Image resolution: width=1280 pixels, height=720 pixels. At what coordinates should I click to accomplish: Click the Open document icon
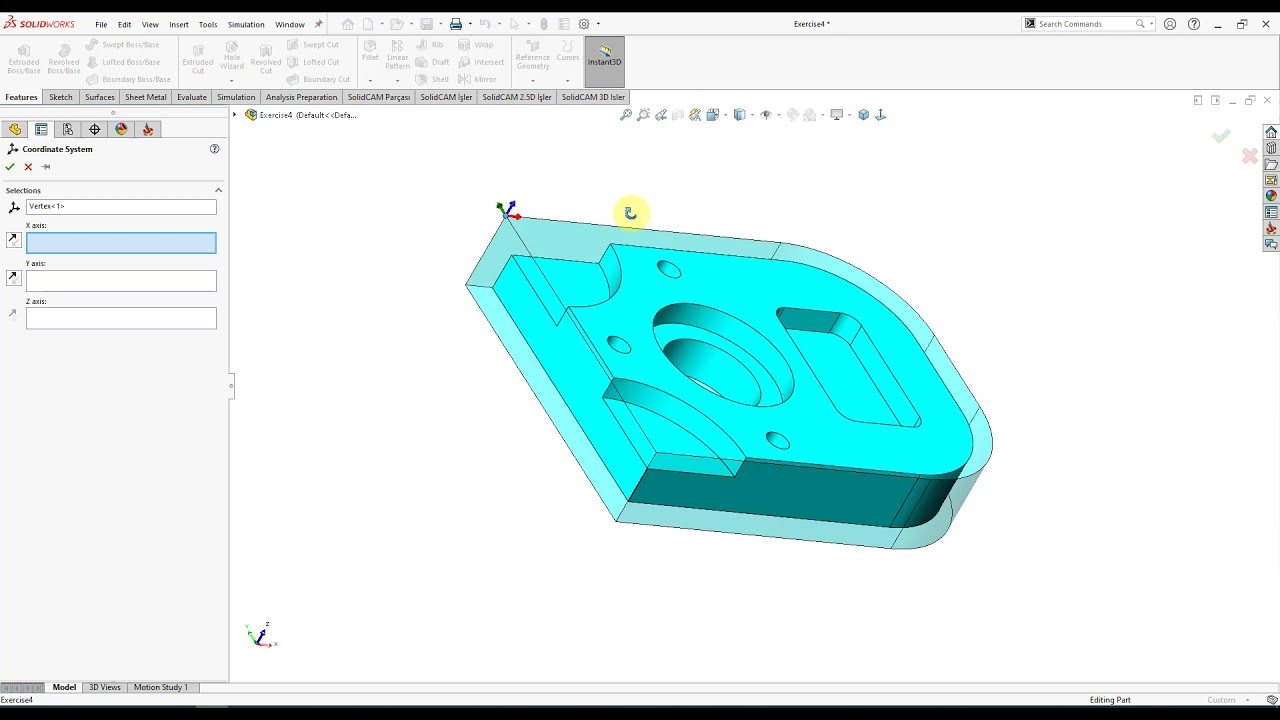click(x=396, y=24)
